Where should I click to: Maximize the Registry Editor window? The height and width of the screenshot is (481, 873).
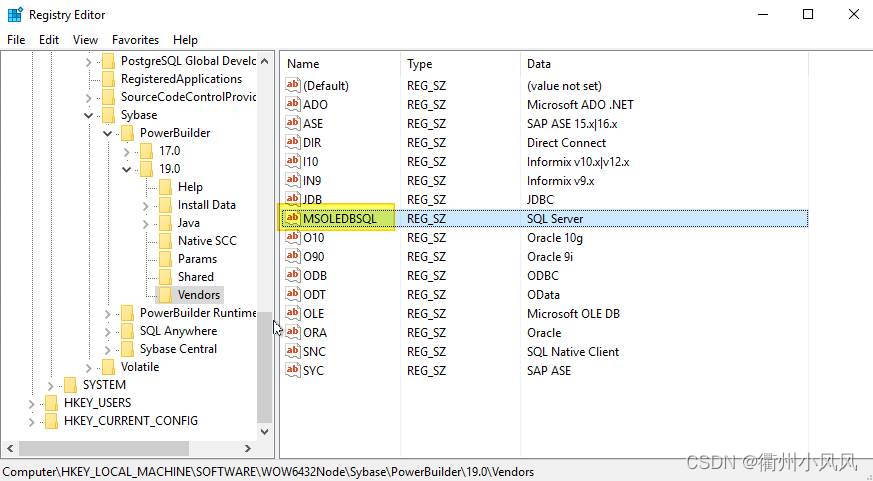(808, 14)
